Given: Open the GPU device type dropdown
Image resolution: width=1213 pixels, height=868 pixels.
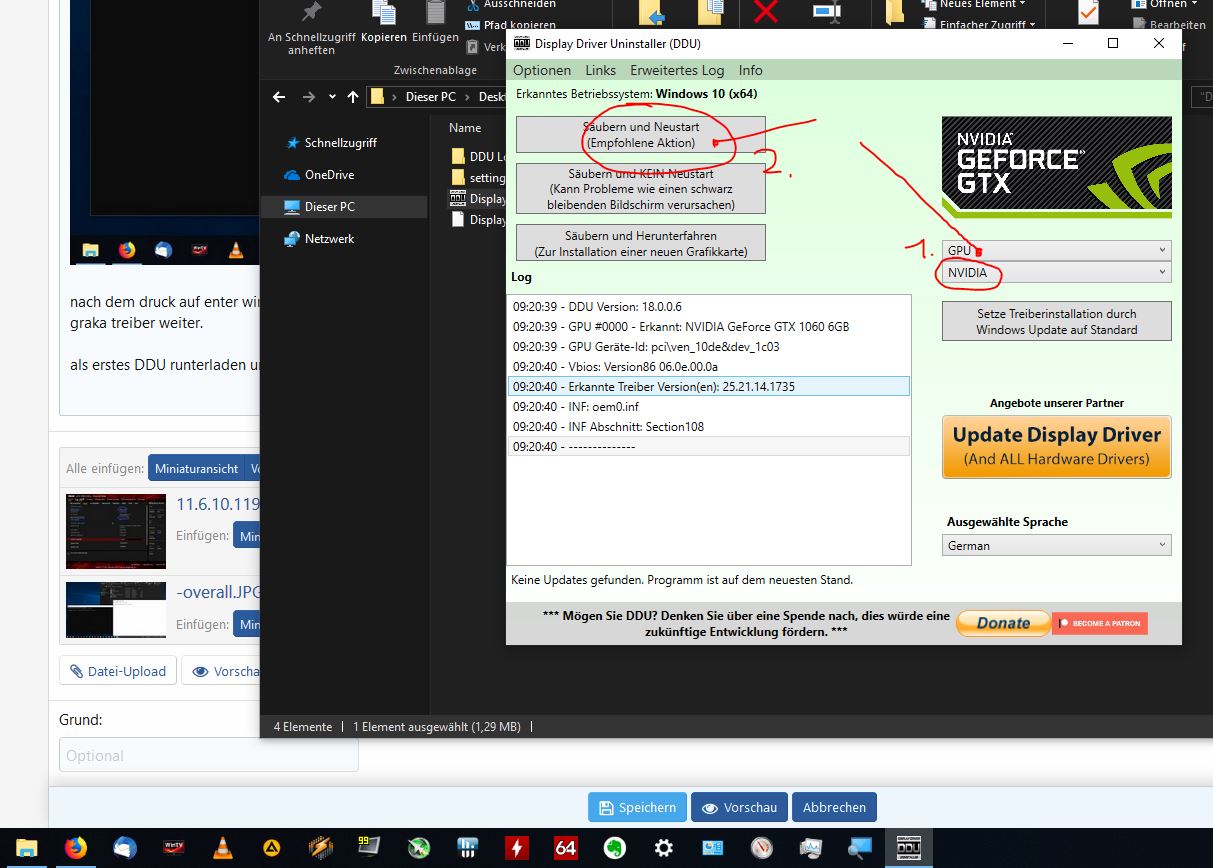Looking at the screenshot, I should [1056, 250].
